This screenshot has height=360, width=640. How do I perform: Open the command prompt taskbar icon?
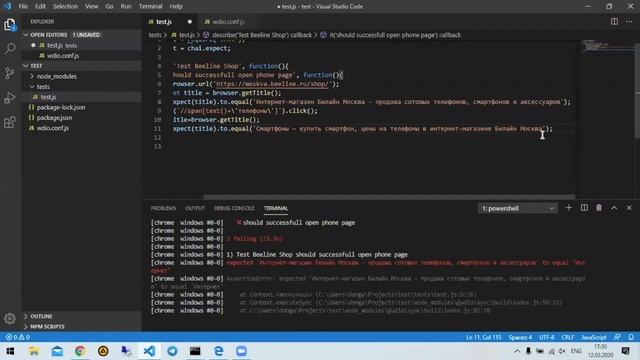[x=195, y=351]
